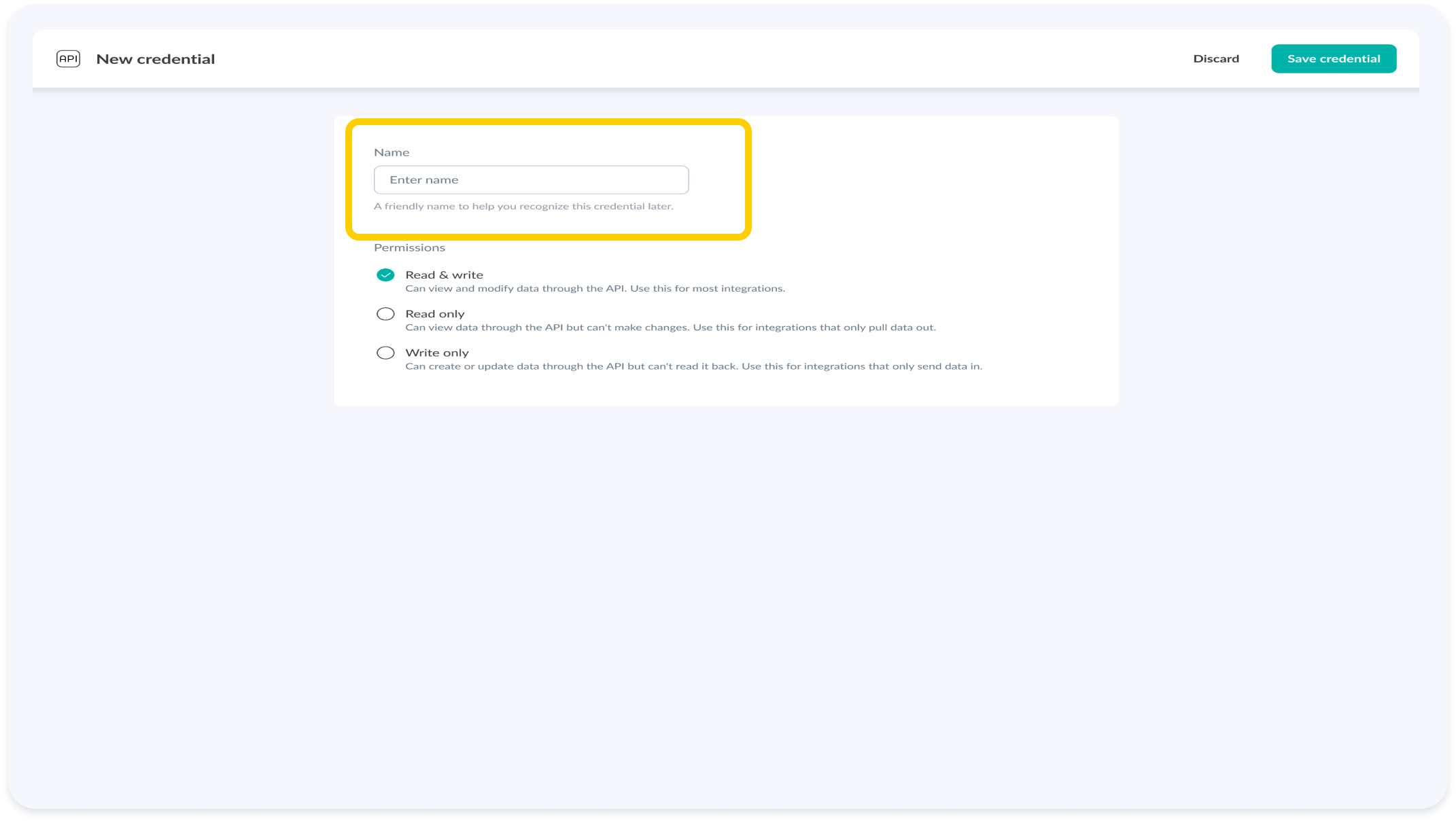The height and width of the screenshot is (821, 1456).
Task: Click the New credential page title
Action: pyautogui.click(x=156, y=59)
